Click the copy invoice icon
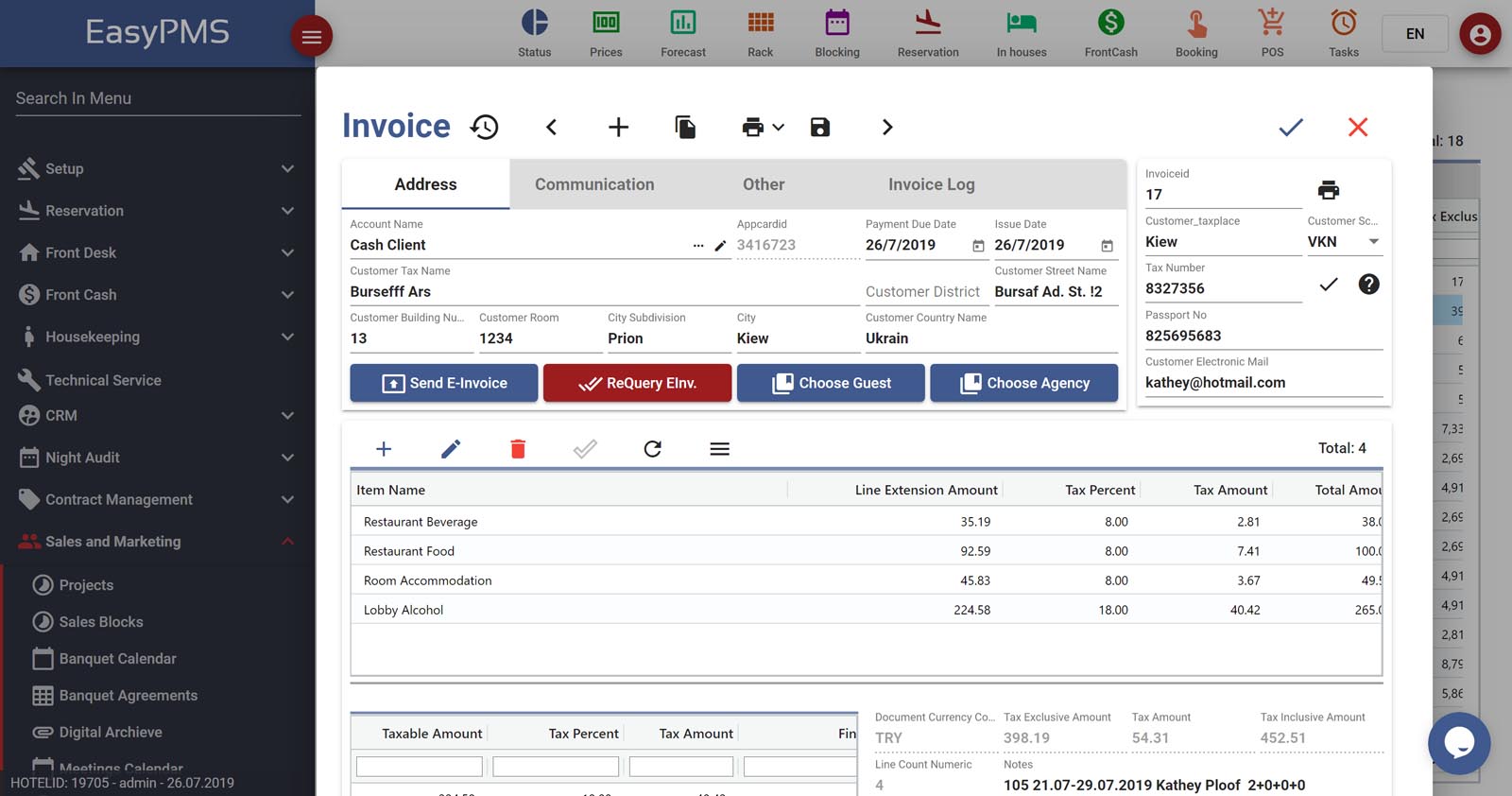Viewport: 1512px width, 796px height. pyautogui.click(x=685, y=127)
